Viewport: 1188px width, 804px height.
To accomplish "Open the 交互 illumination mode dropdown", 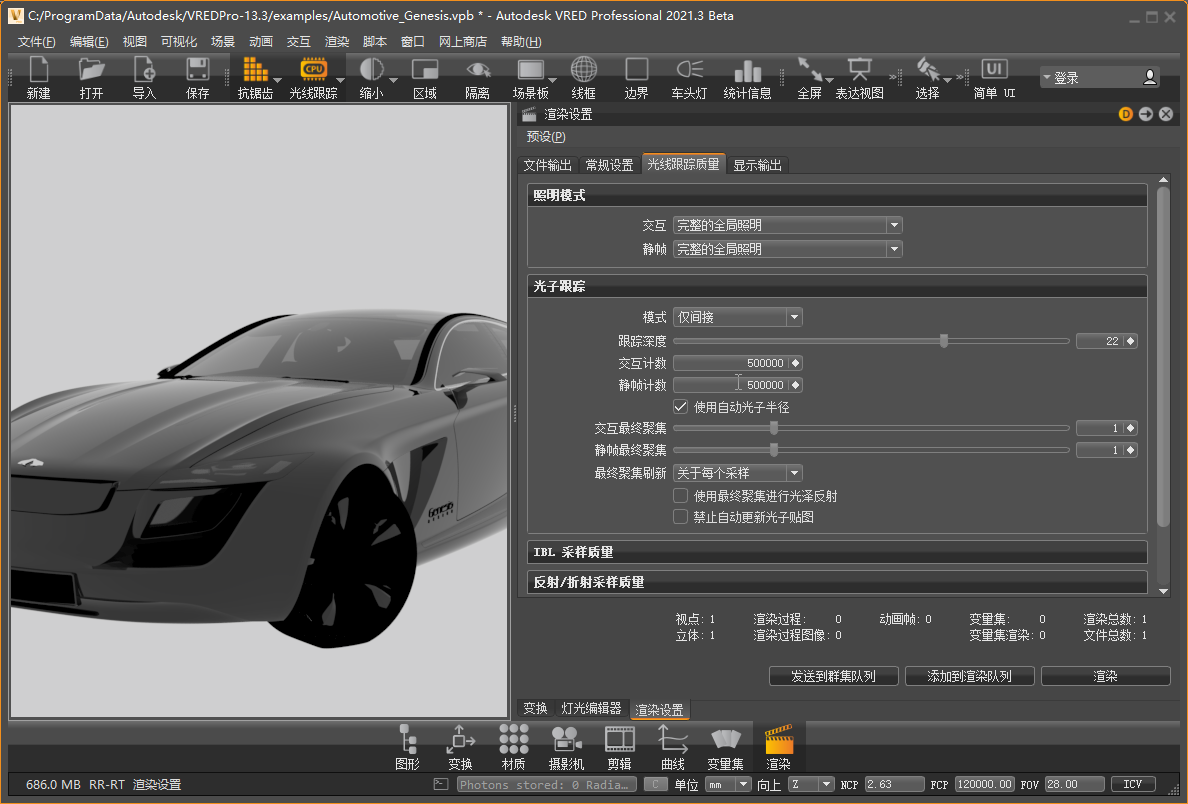I will pyautogui.click(x=787, y=226).
